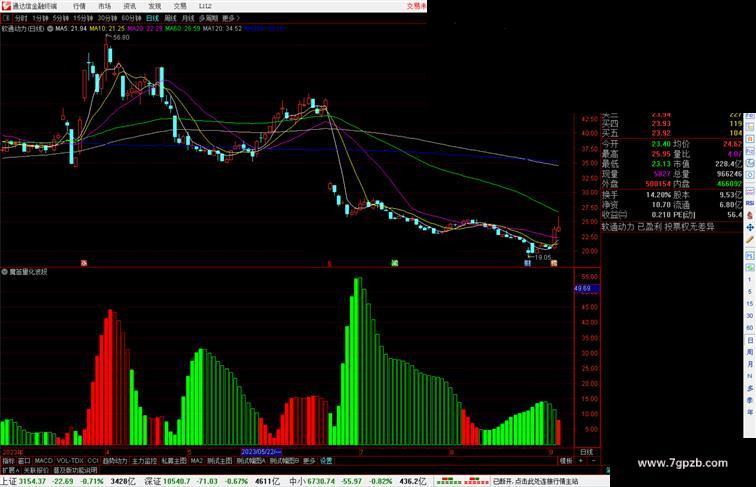Open the 关联报价 tab
The image size is (756, 487).
pos(36,470)
